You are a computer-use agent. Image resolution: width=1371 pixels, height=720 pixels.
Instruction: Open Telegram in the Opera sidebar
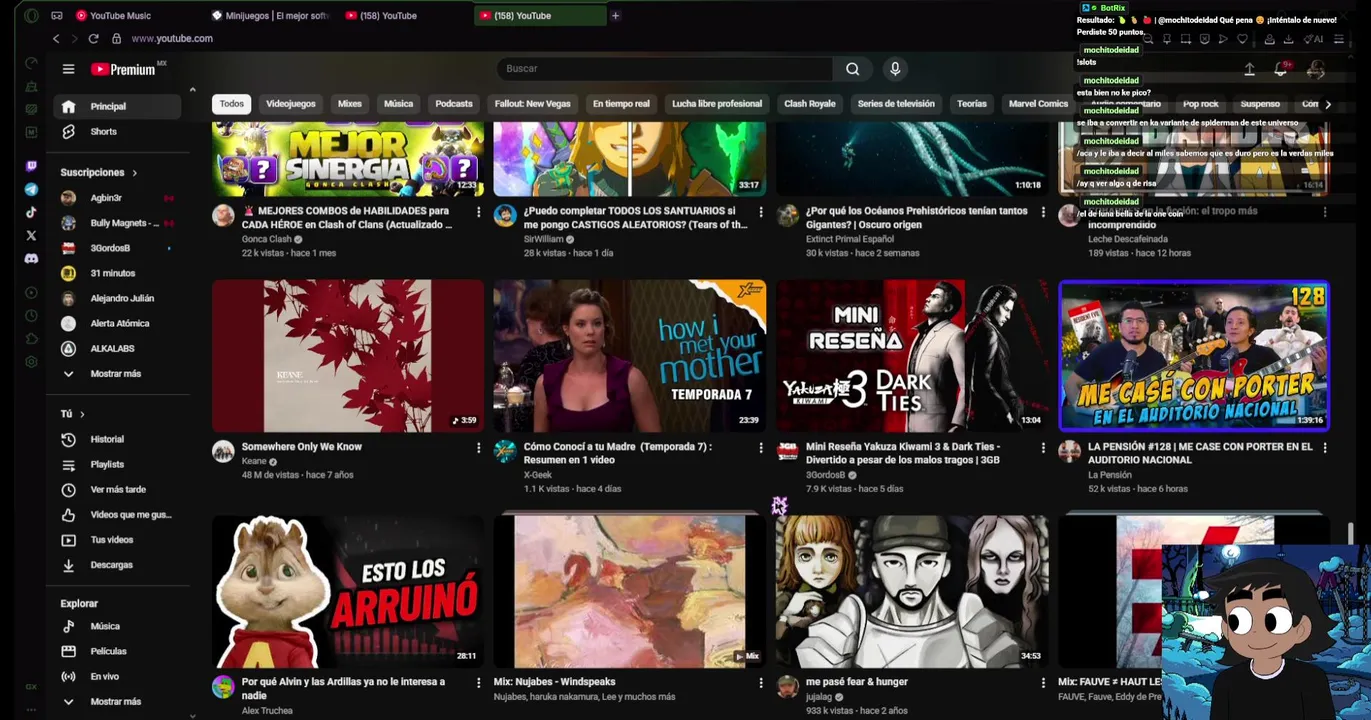[x=31, y=189]
